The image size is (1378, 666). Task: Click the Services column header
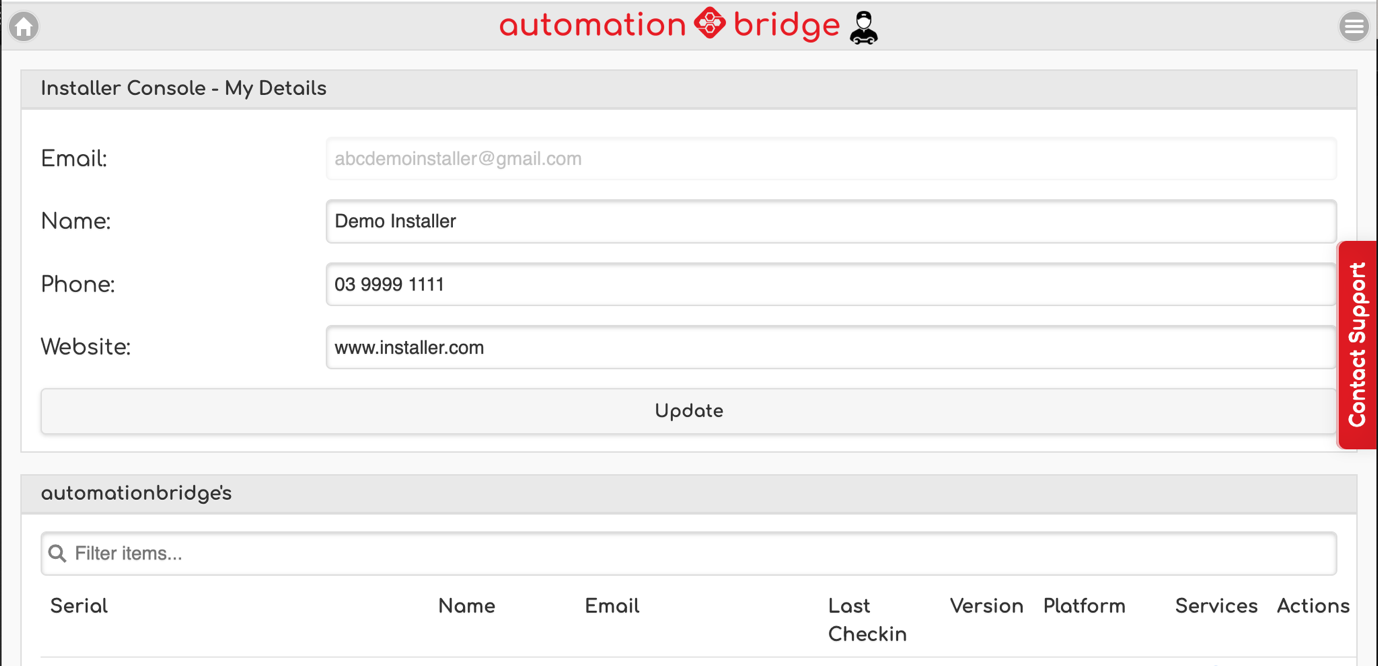click(1216, 606)
